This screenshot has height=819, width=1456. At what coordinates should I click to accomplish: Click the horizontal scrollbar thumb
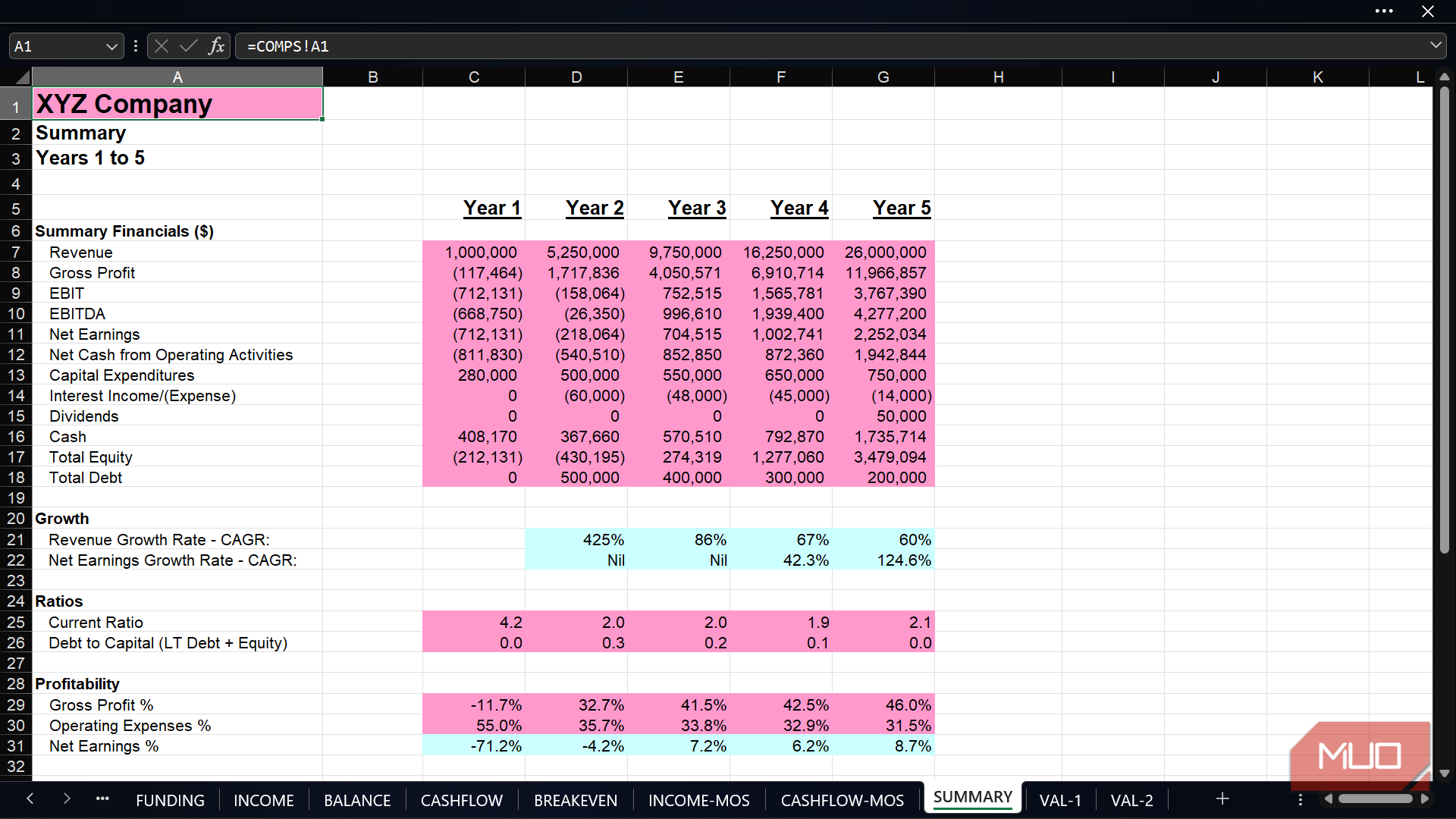click(x=1375, y=799)
